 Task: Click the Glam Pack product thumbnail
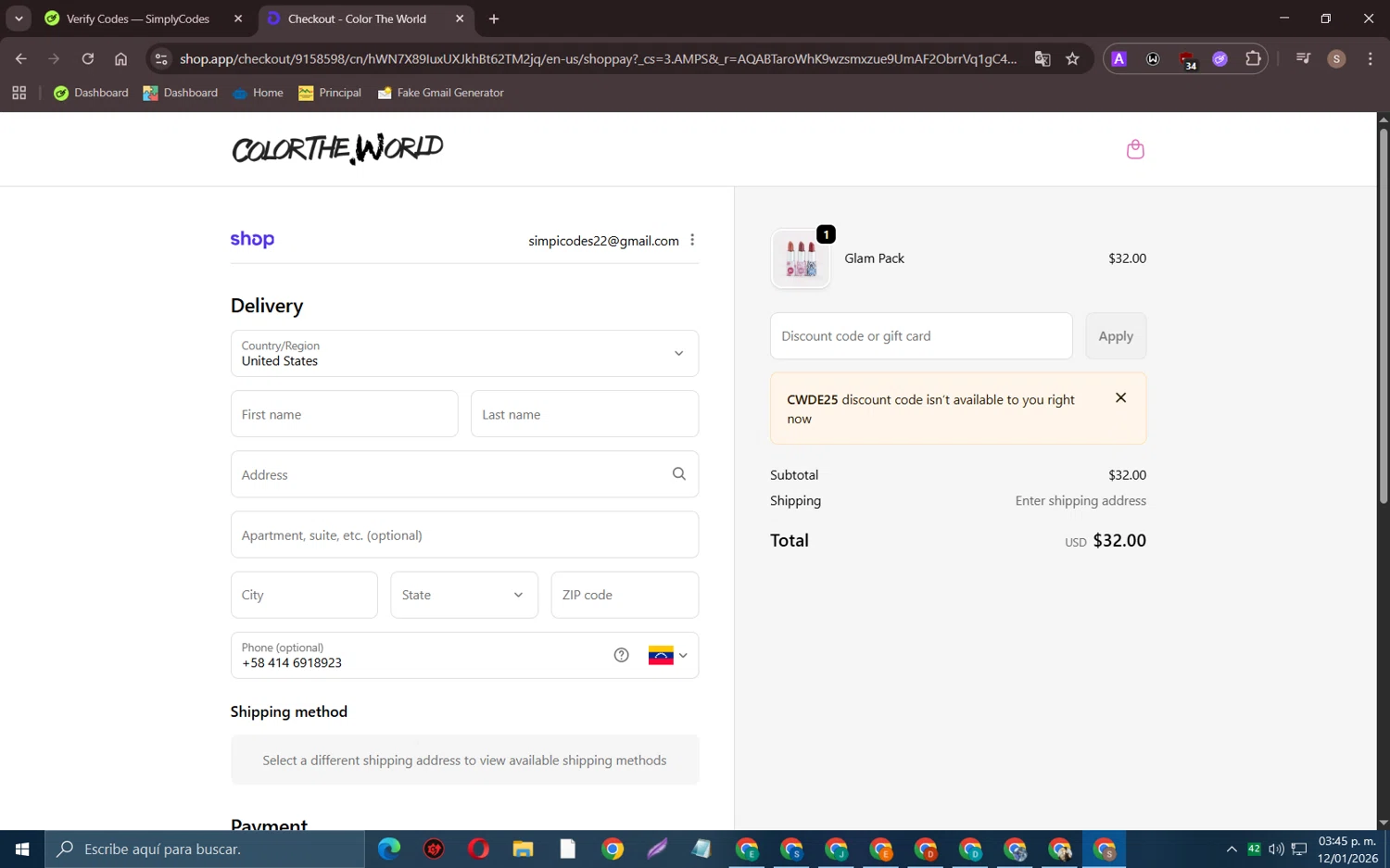pyautogui.click(x=801, y=258)
